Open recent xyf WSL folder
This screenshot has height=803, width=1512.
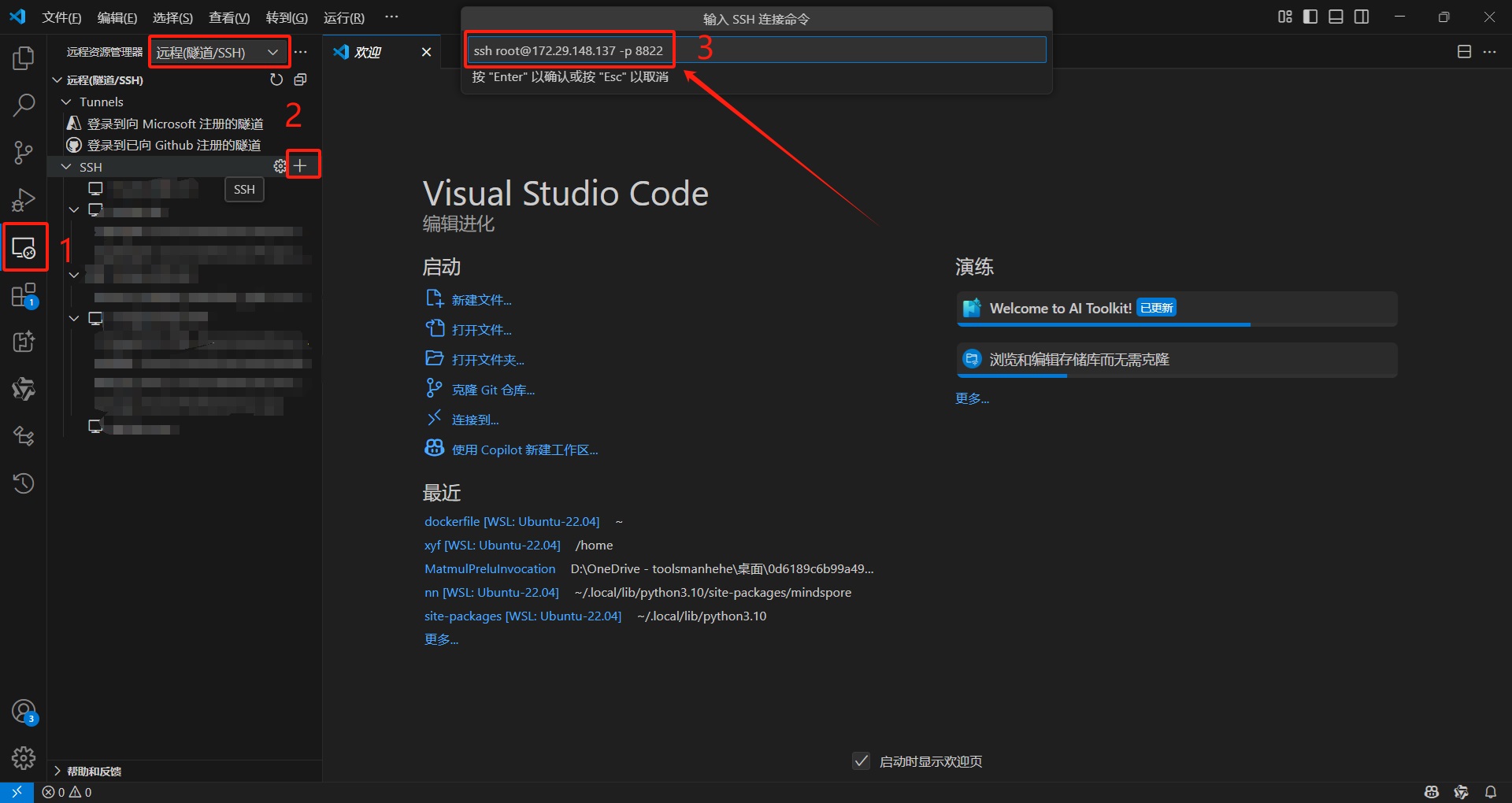pos(492,545)
